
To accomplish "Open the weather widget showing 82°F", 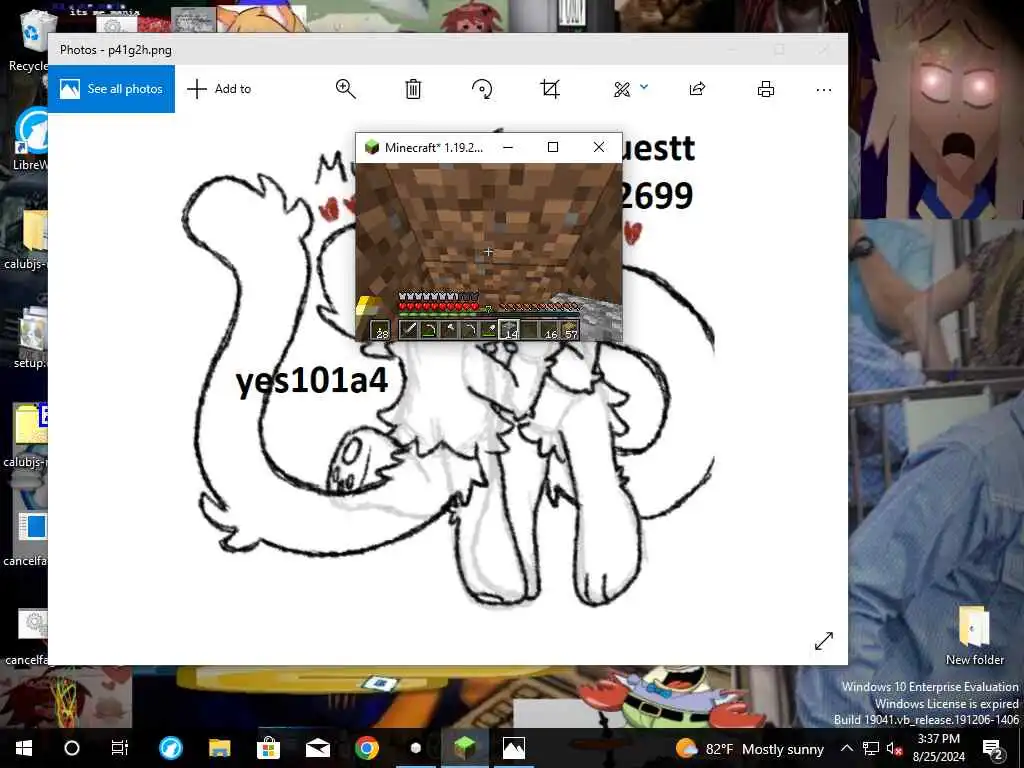I will coord(750,749).
